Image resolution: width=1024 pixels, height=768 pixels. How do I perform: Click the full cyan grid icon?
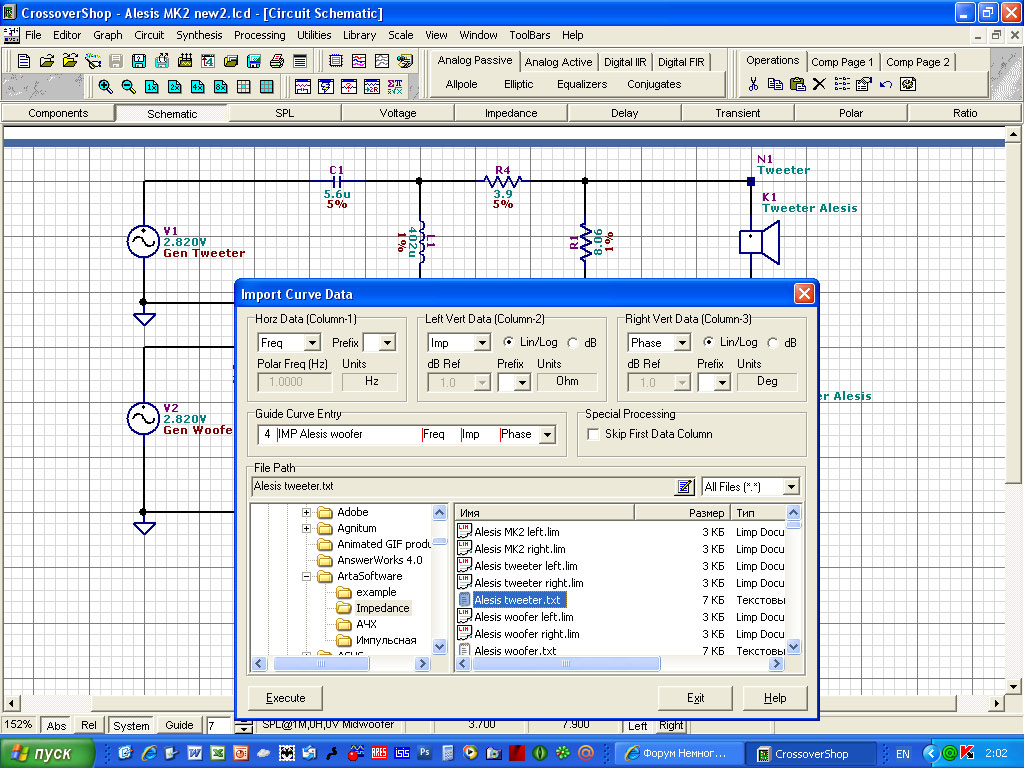click(x=266, y=86)
